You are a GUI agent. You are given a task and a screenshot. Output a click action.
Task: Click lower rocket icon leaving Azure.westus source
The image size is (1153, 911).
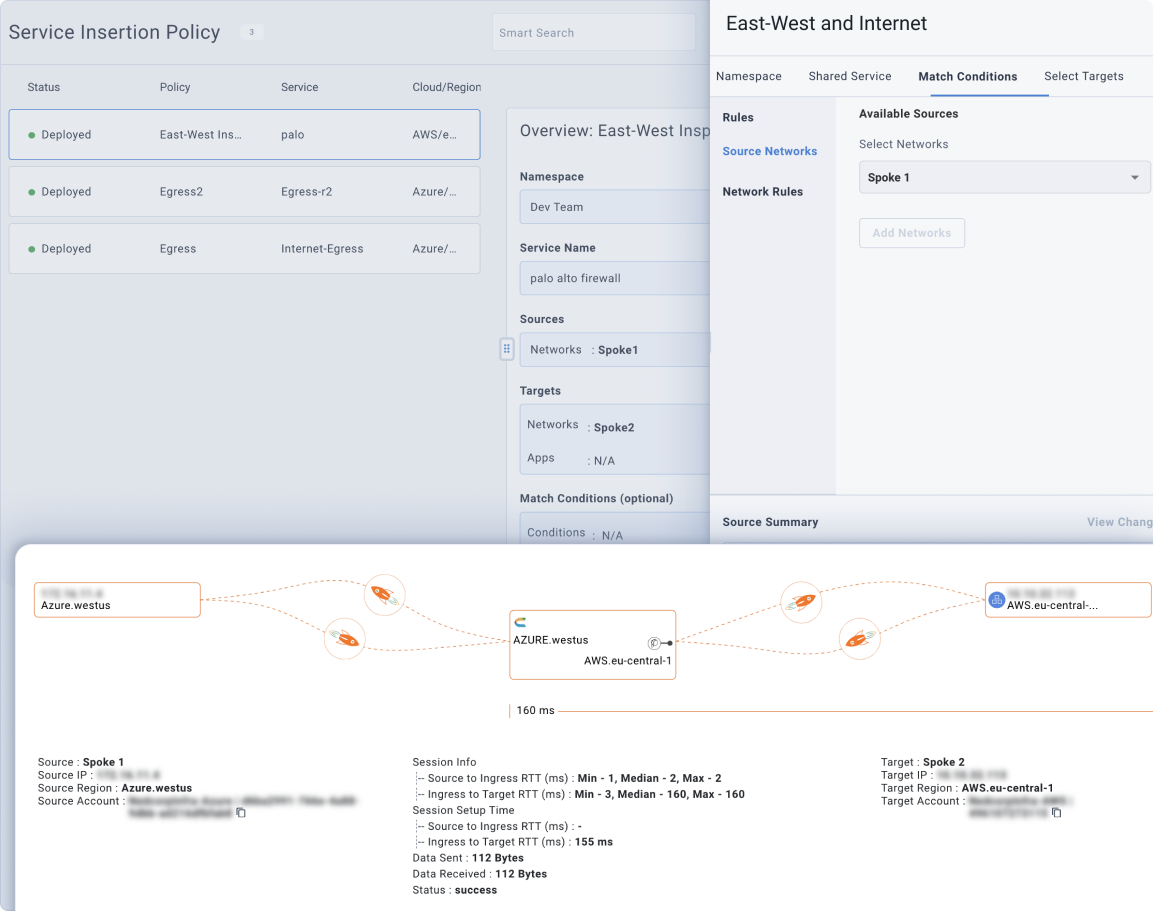click(x=345, y=638)
